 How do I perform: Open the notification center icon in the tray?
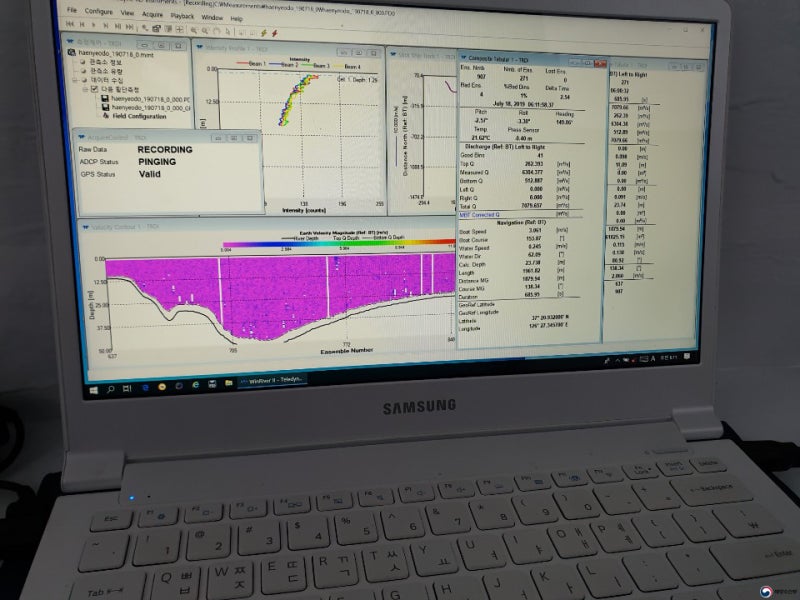coord(687,356)
